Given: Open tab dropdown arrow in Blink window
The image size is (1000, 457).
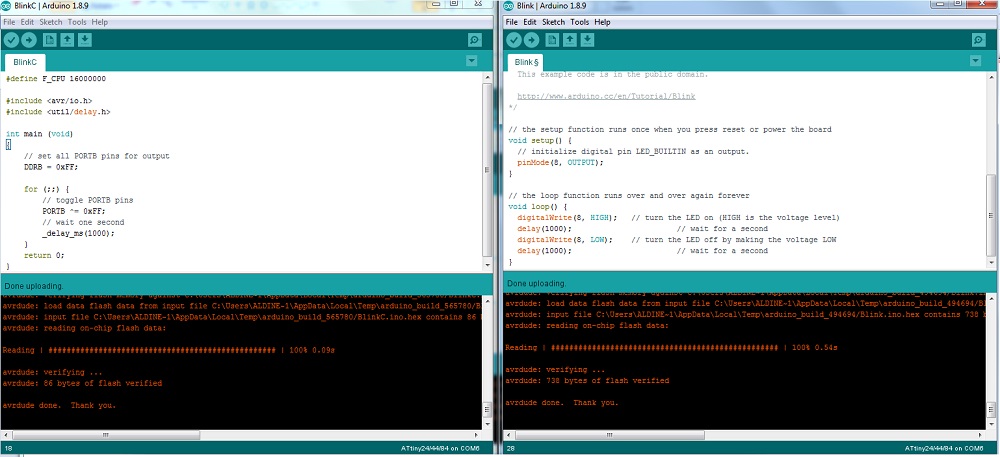Looking at the screenshot, I should pyautogui.click(x=975, y=61).
